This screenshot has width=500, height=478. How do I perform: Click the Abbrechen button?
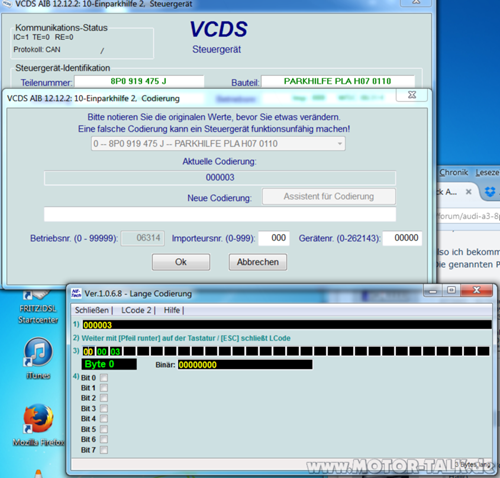coord(258,262)
